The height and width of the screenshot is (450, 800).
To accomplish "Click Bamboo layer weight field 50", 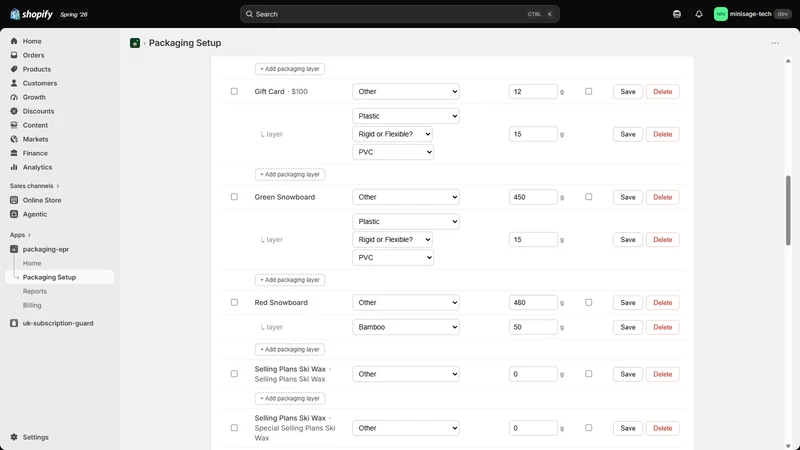I will tap(533, 327).
